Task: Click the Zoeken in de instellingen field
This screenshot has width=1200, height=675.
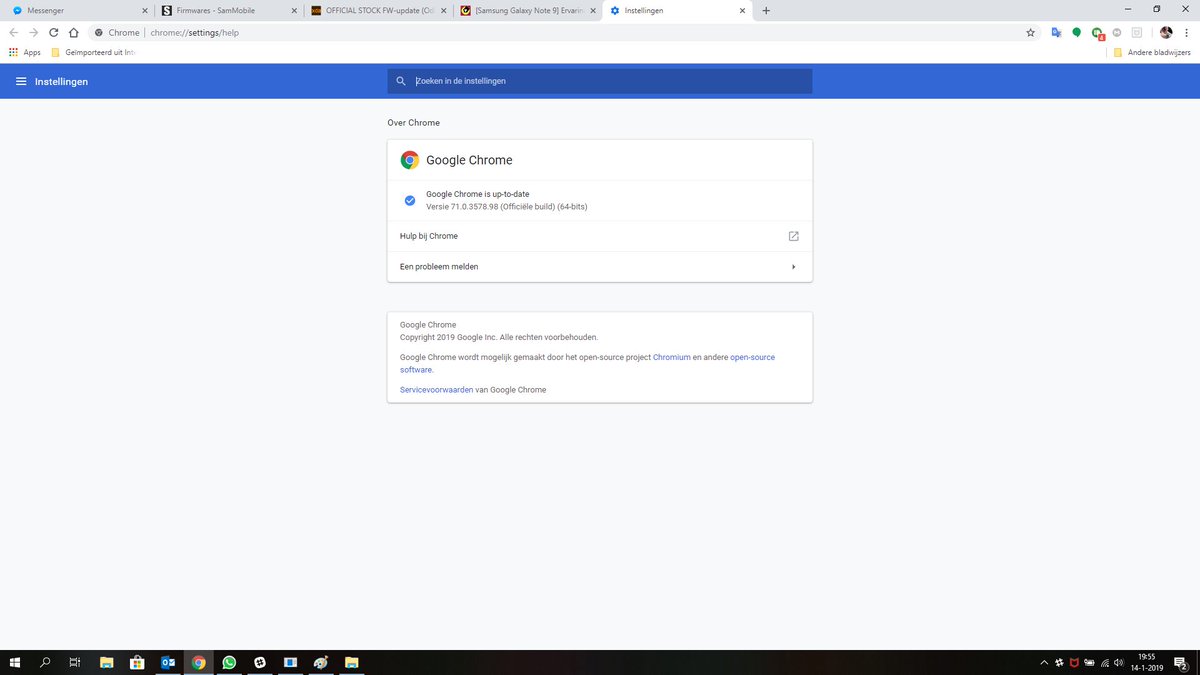Action: 600,81
